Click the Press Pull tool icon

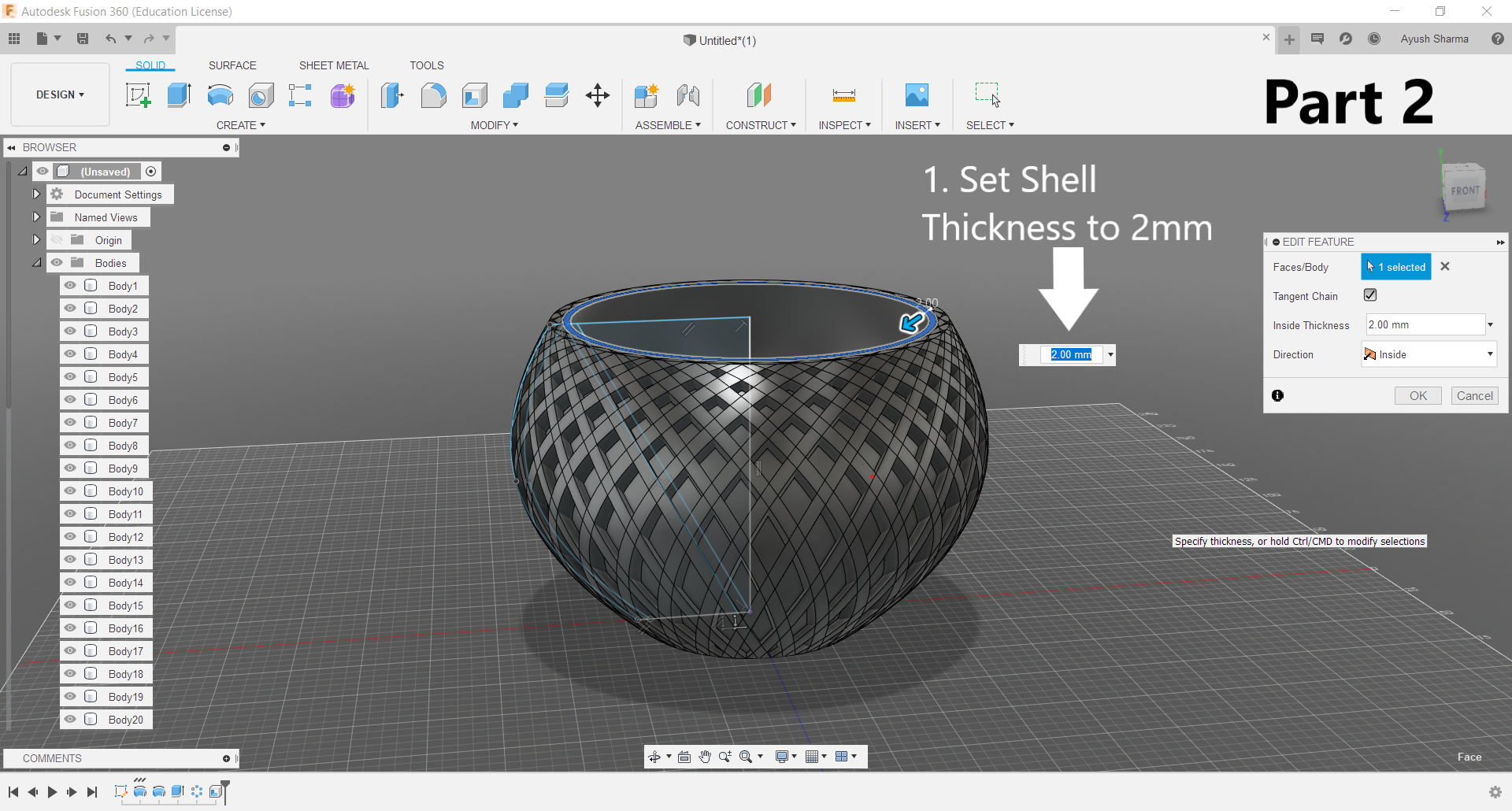392,95
